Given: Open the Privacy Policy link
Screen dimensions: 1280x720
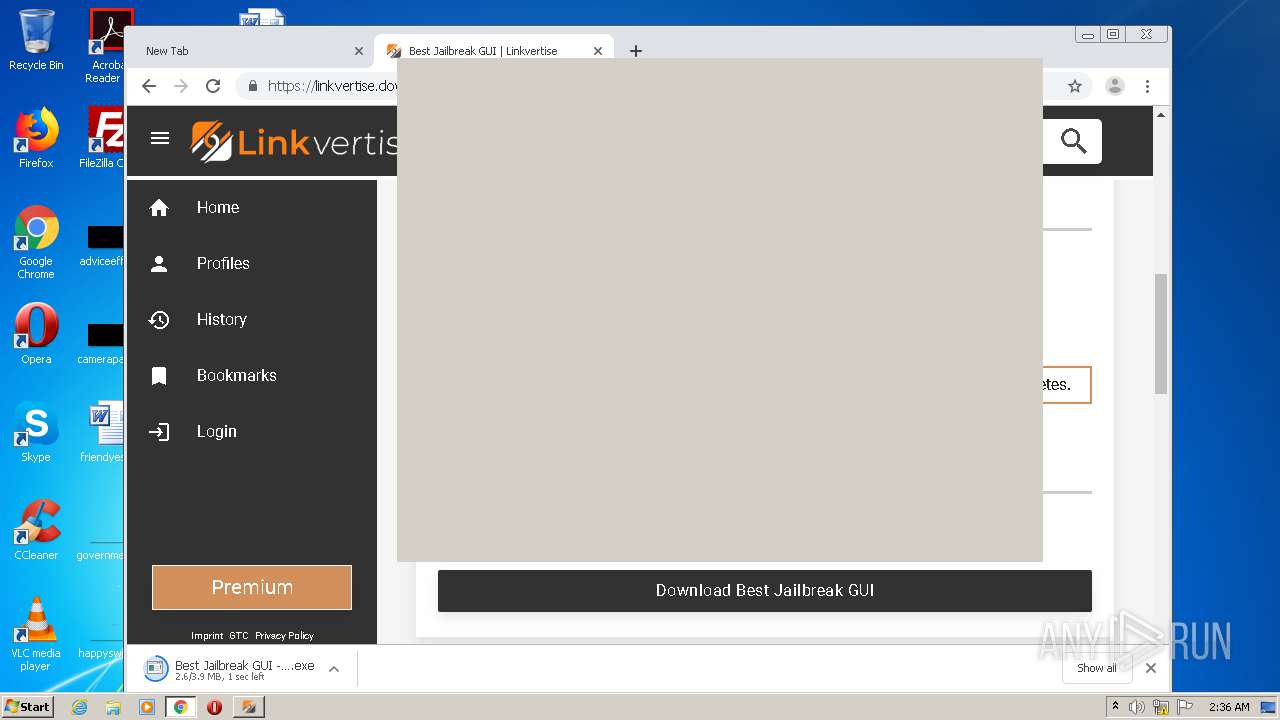Looking at the screenshot, I should pos(284,636).
